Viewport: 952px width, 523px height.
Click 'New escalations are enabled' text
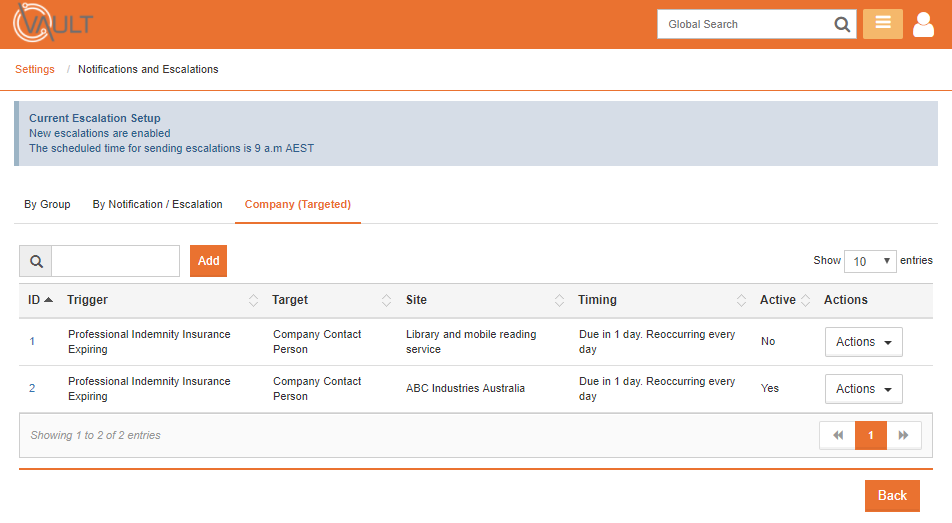click(100, 133)
